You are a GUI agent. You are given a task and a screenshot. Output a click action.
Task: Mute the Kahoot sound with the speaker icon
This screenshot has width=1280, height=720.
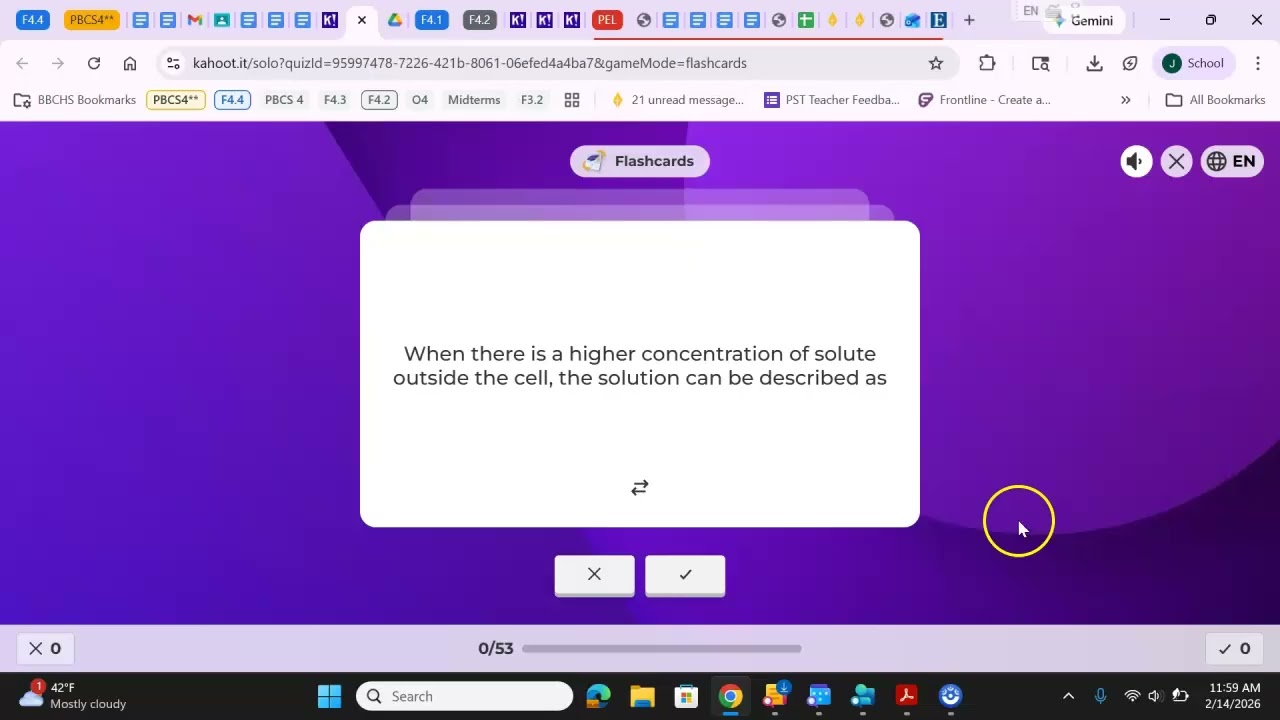click(x=1136, y=161)
